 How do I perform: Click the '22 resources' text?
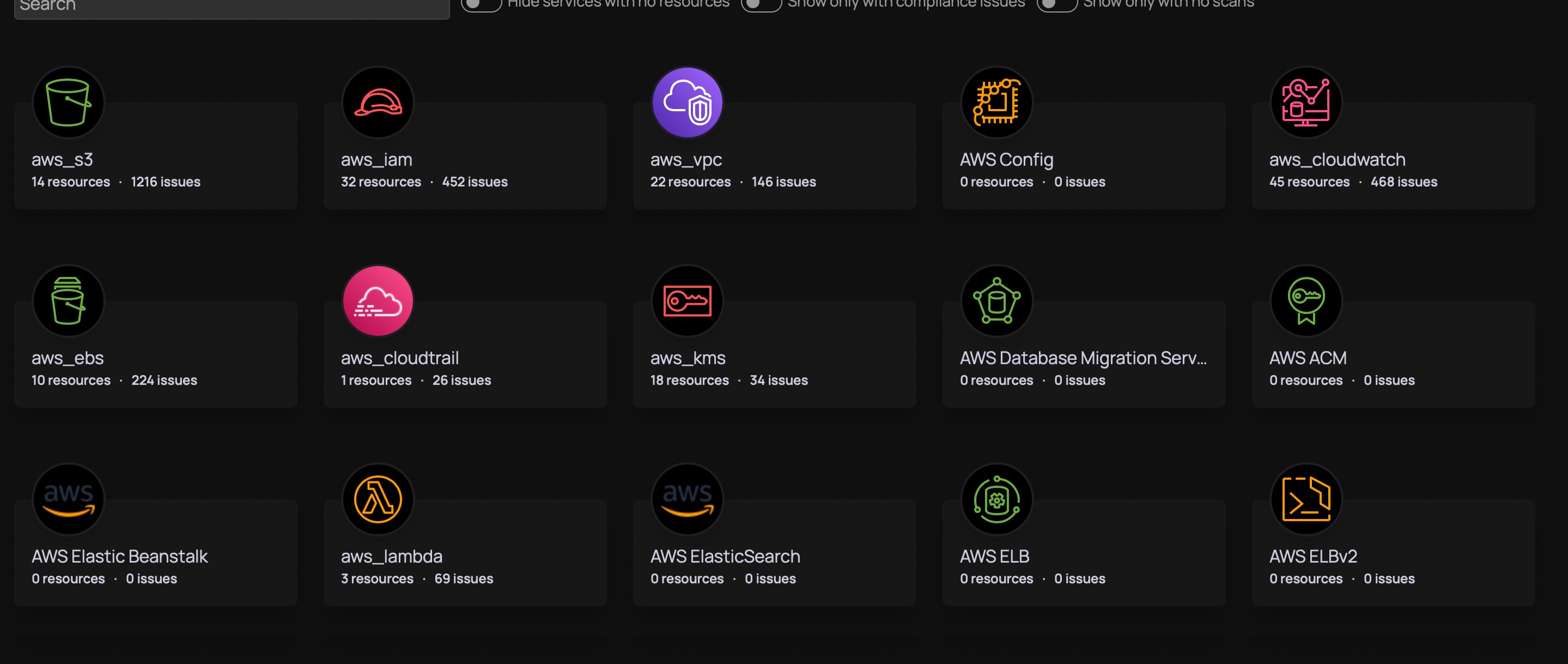tap(690, 182)
